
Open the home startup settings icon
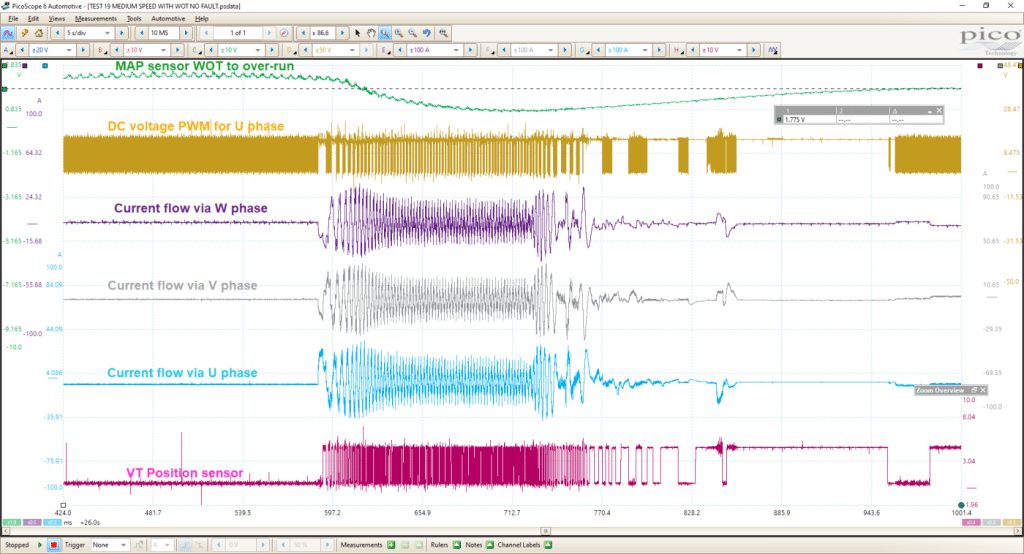tap(39, 33)
